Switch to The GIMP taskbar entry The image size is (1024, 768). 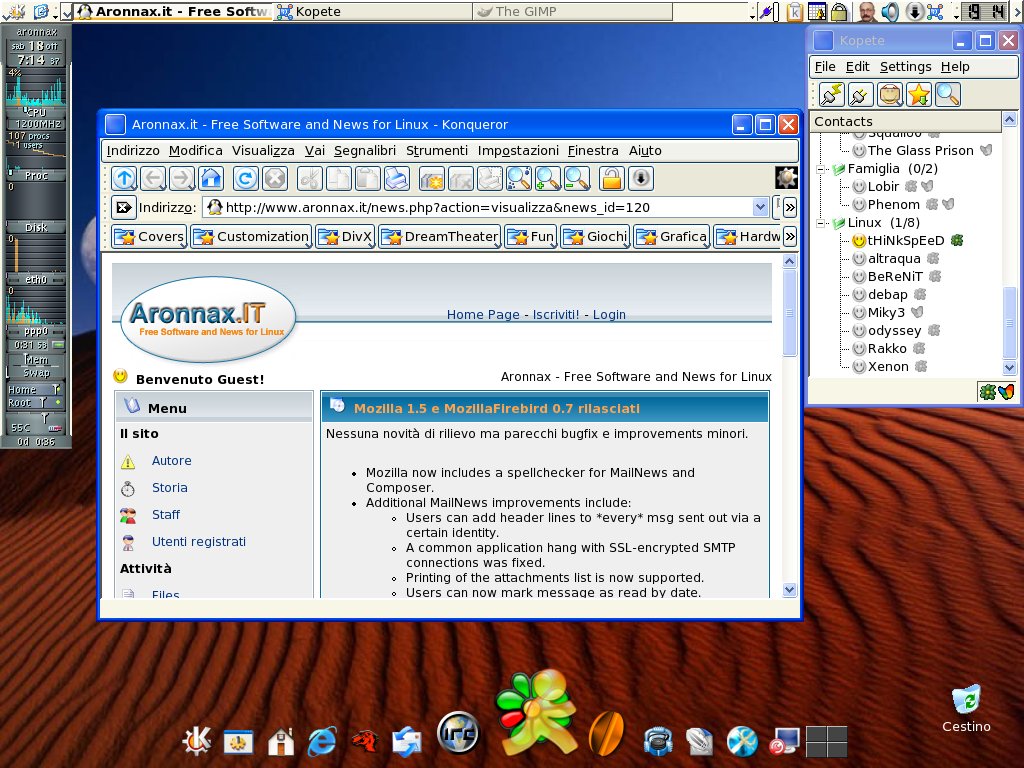point(571,11)
